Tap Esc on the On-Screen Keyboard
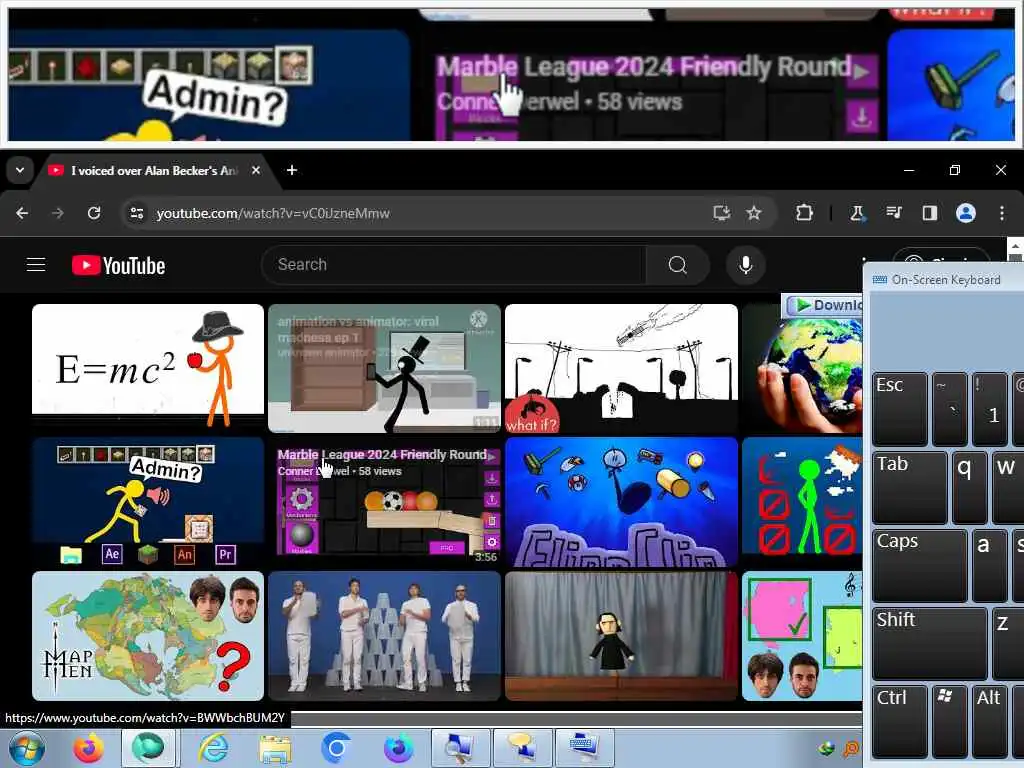1024x768 pixels. (x=899, y=408)
